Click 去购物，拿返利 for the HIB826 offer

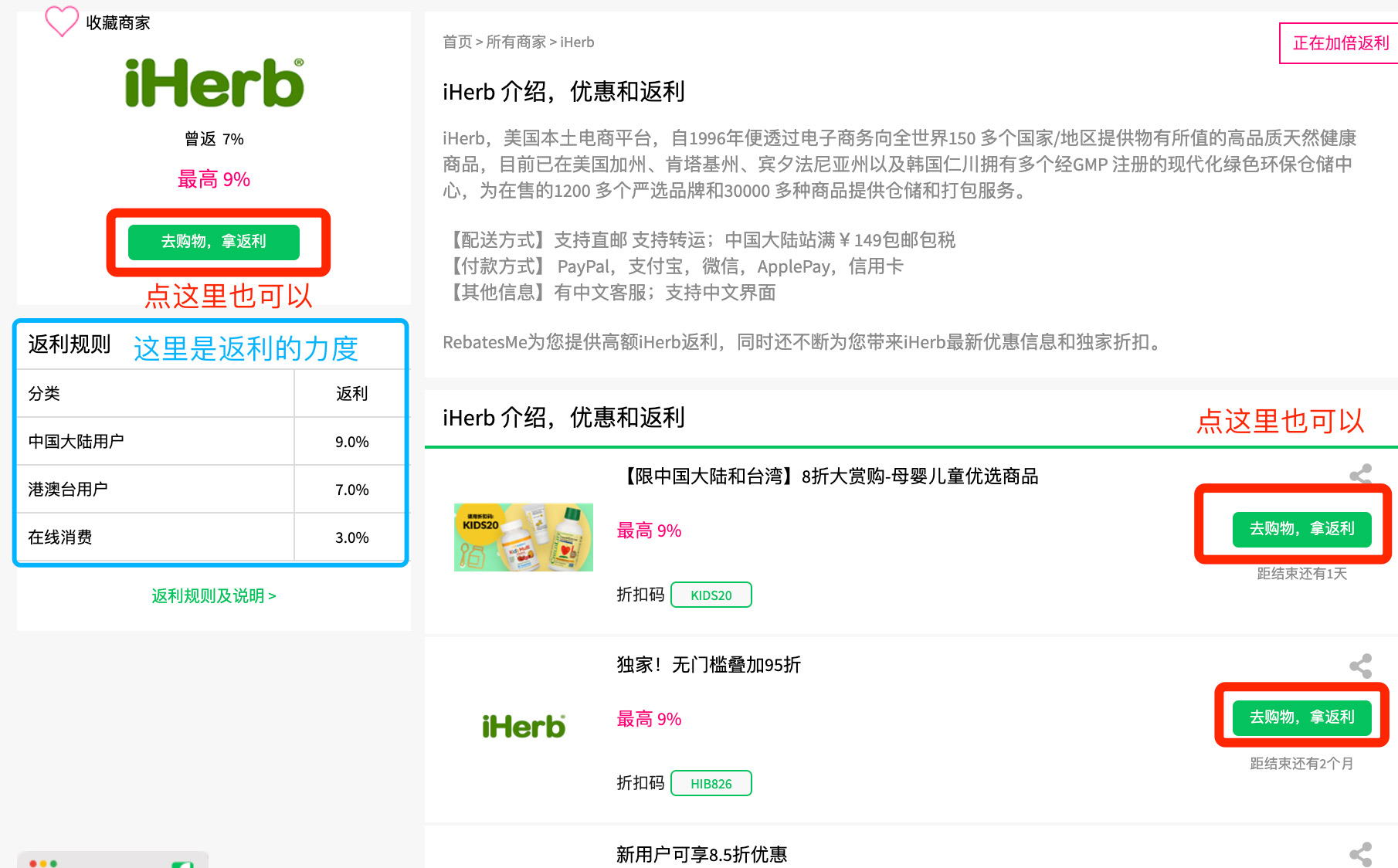click(x=1301, y=717)
